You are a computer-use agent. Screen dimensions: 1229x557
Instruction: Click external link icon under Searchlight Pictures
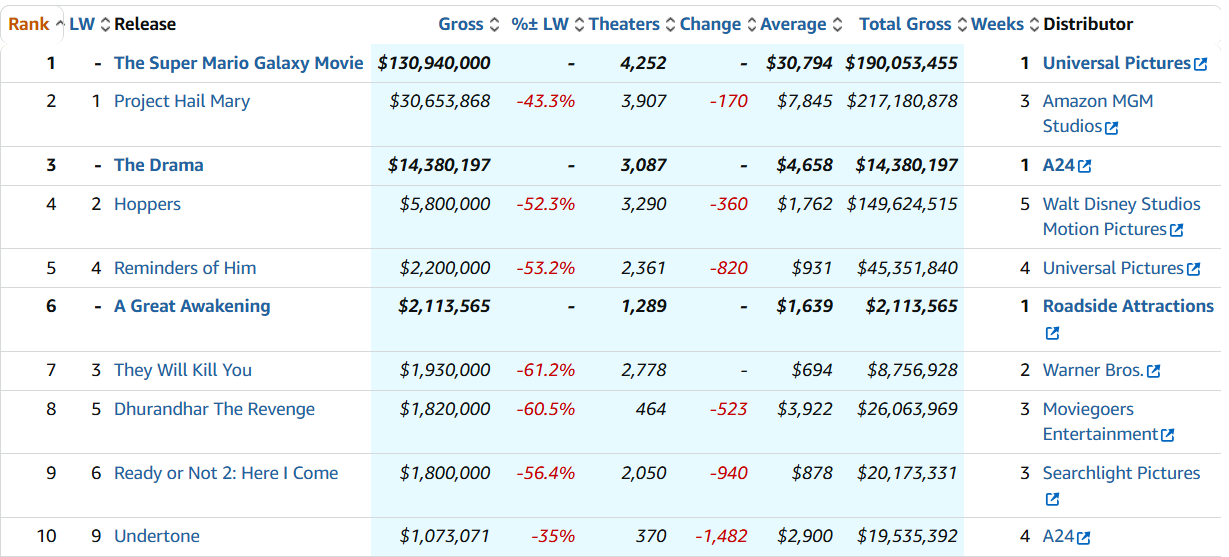(1052, 499)
